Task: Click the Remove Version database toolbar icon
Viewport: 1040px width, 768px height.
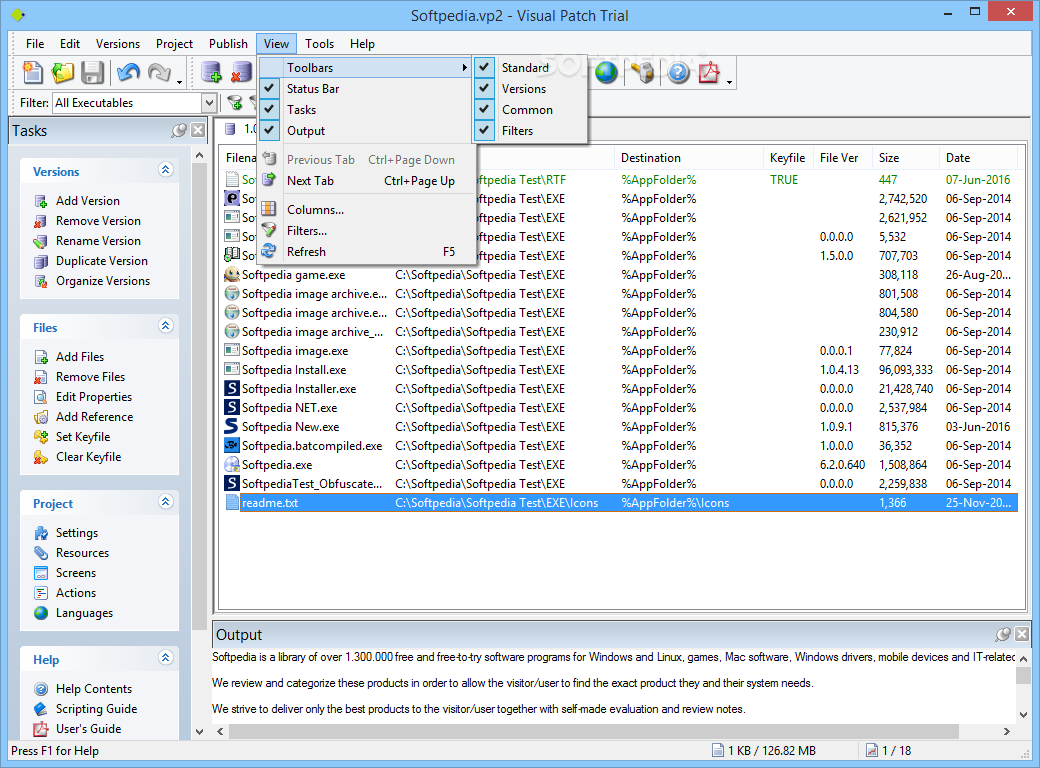Action: (241, 72)
